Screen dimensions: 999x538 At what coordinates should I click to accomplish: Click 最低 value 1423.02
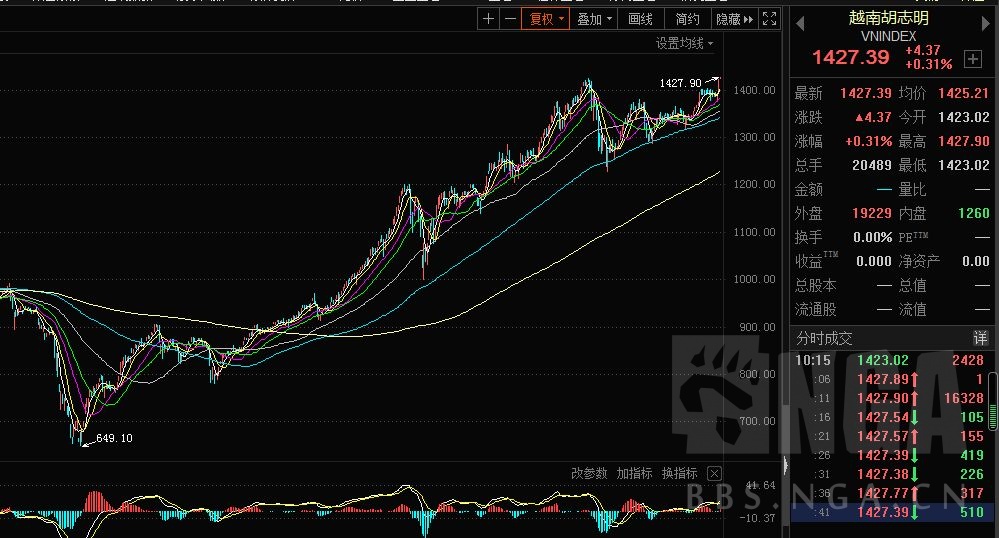coord(963,165)
